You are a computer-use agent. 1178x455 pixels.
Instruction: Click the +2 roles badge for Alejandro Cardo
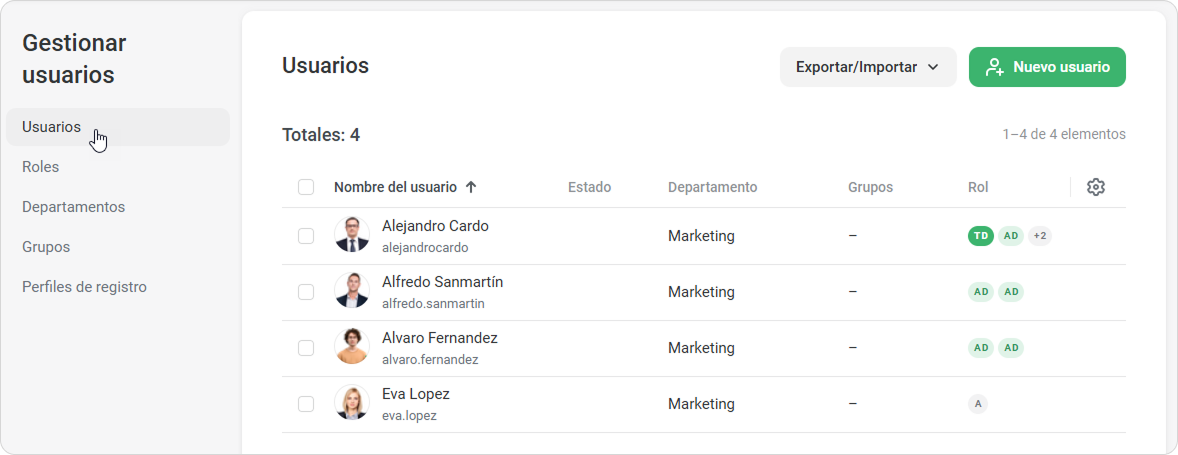[1040, 236]
